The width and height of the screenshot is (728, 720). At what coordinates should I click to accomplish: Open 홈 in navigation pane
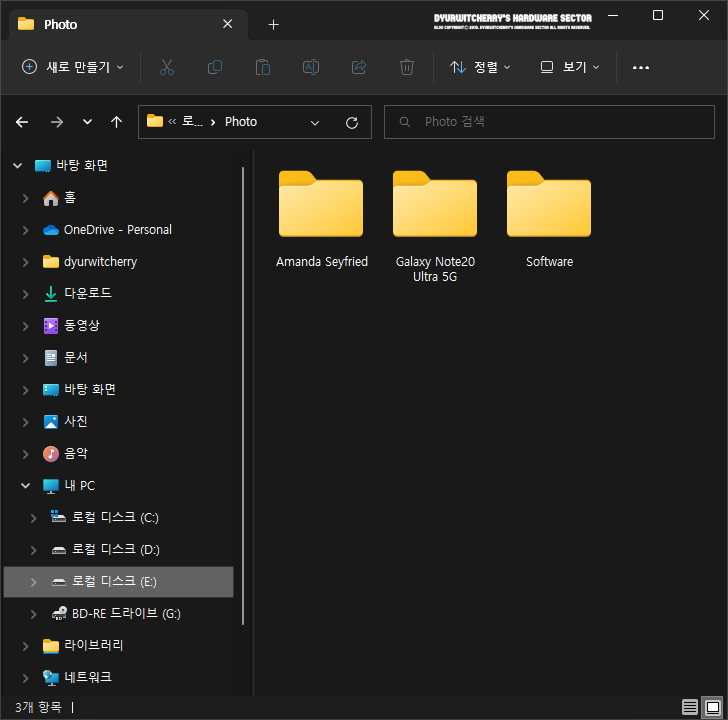[x=59, y=198]
